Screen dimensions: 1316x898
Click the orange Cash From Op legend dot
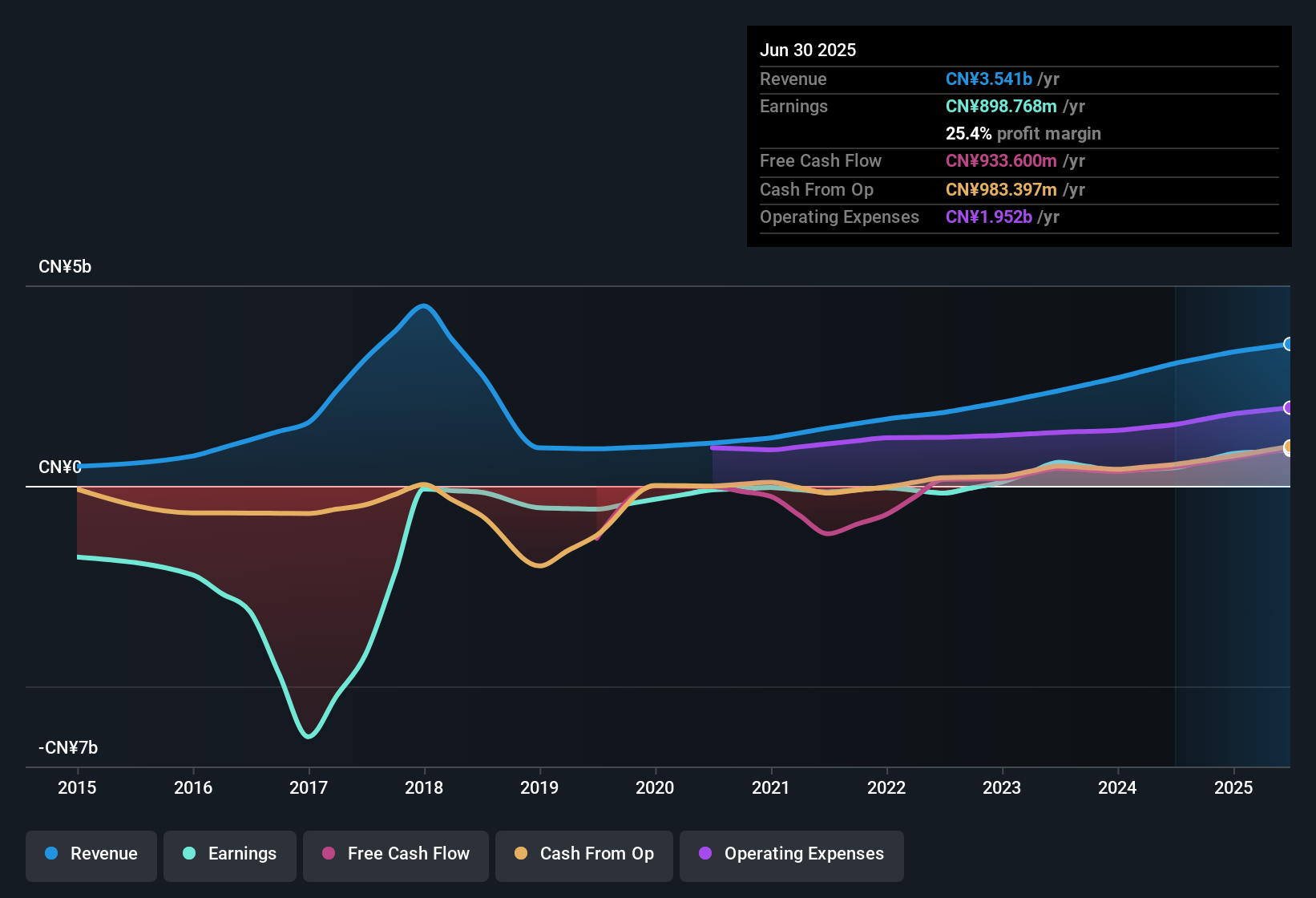coord(521,854)
